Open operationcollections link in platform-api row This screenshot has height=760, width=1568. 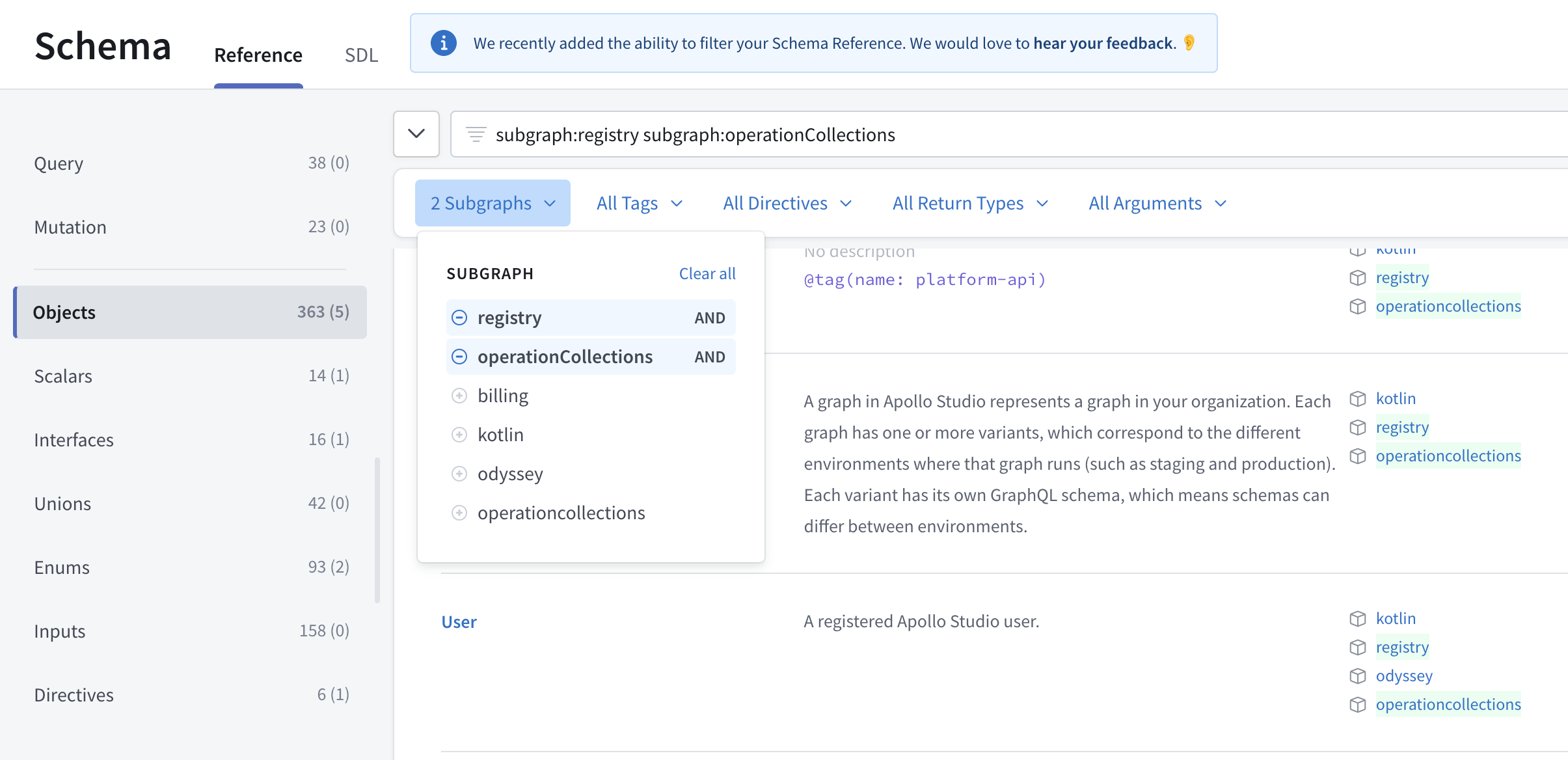coord(1448,306)
